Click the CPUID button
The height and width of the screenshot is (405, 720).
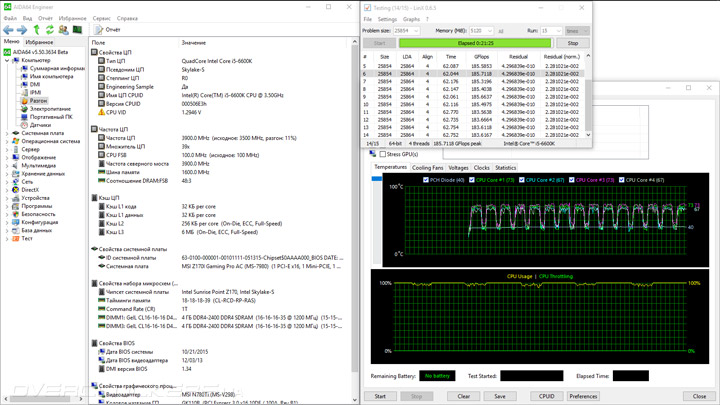[x=546, y=396]
